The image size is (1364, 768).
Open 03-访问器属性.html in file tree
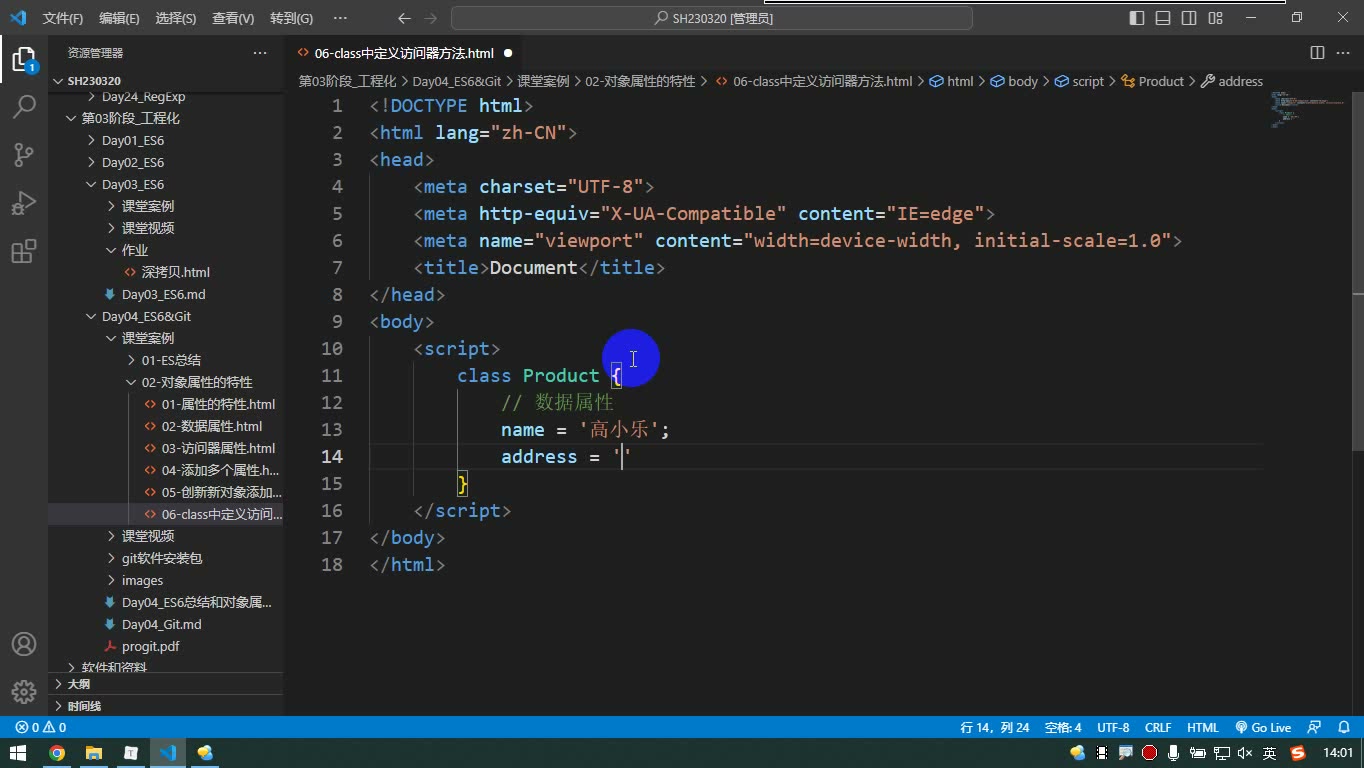[218, 448]
